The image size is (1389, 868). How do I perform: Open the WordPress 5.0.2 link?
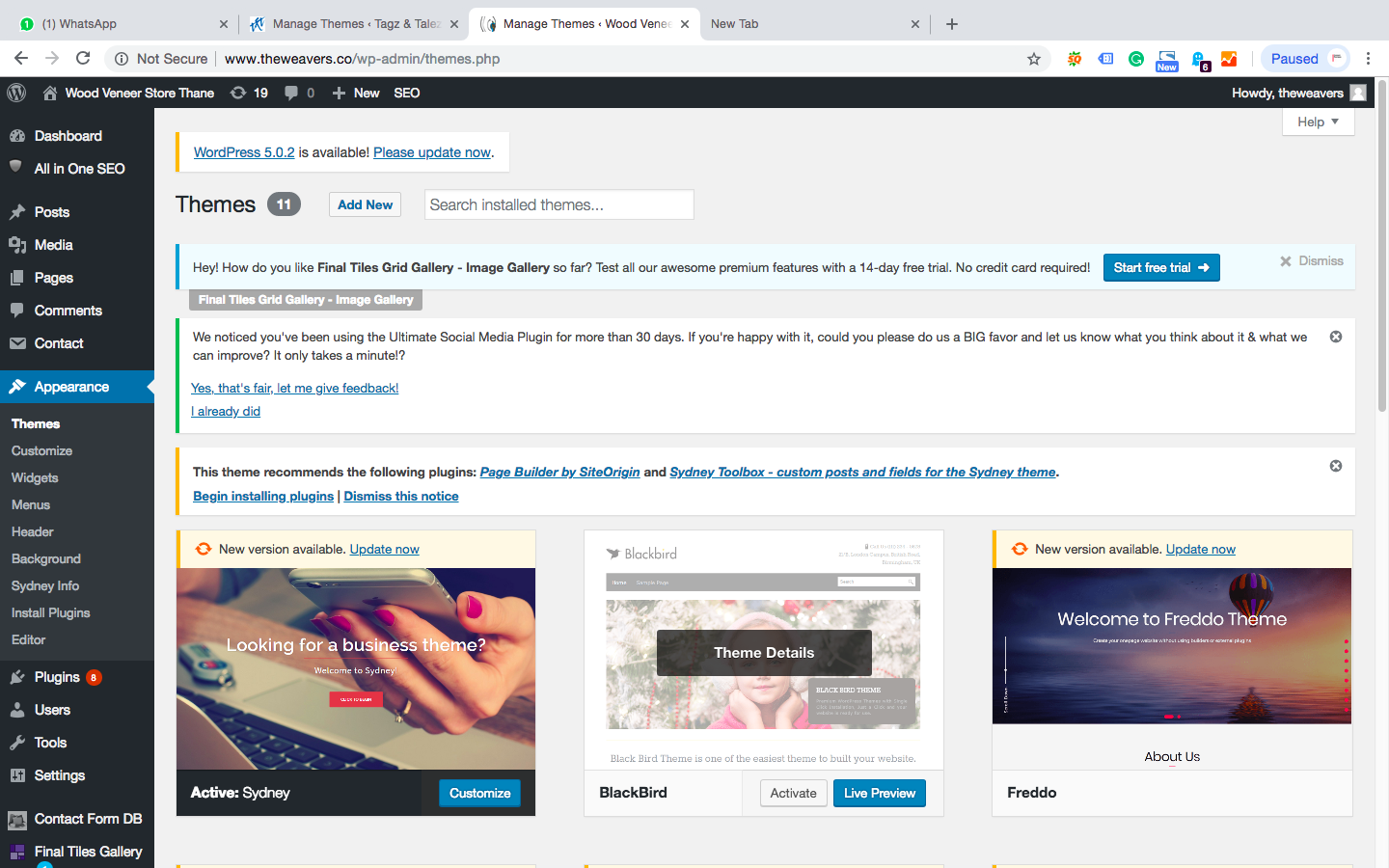point(244,152)
